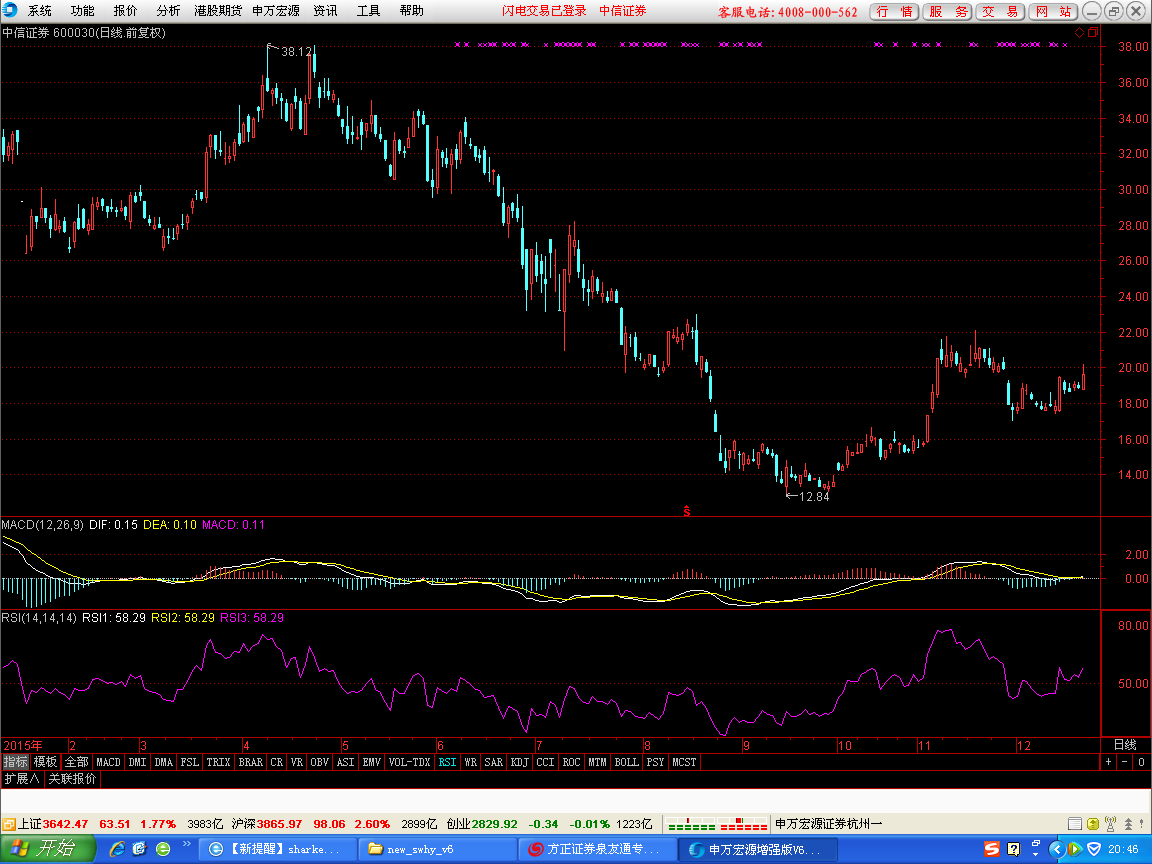
Task: Click the 服务 button
Action: point(948,12)
